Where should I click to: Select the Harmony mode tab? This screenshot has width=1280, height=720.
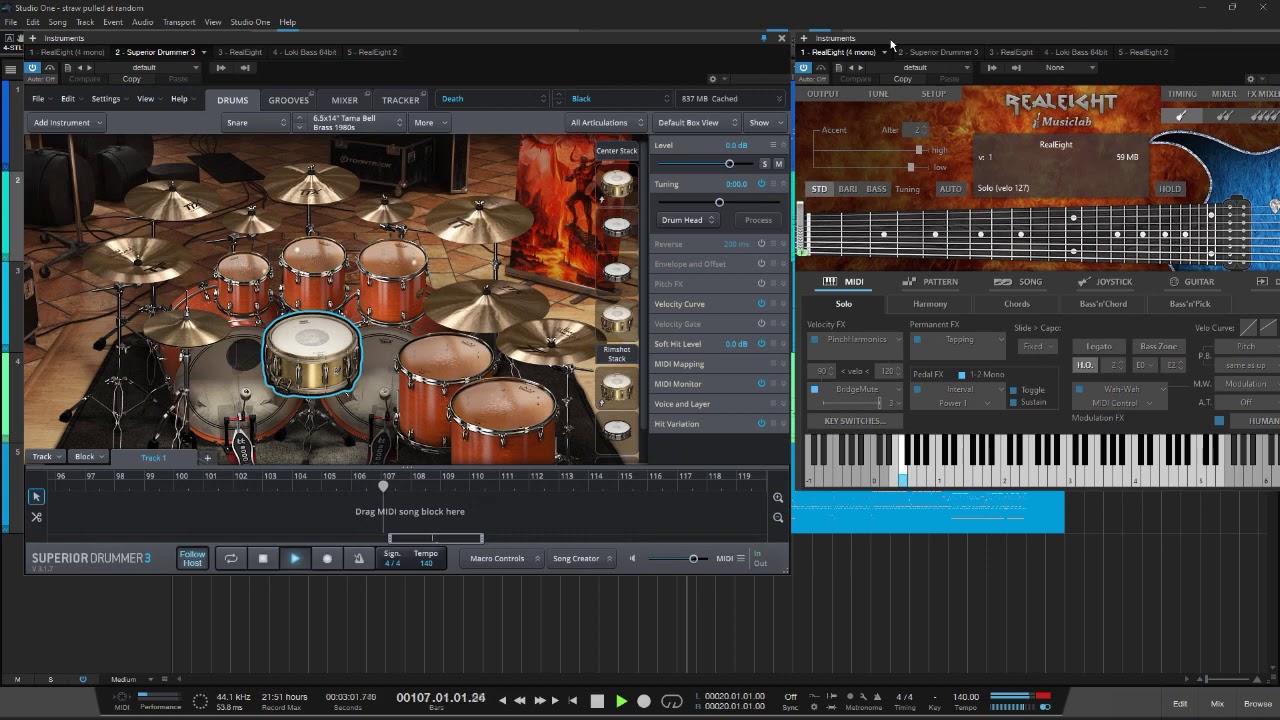[930, 304]
